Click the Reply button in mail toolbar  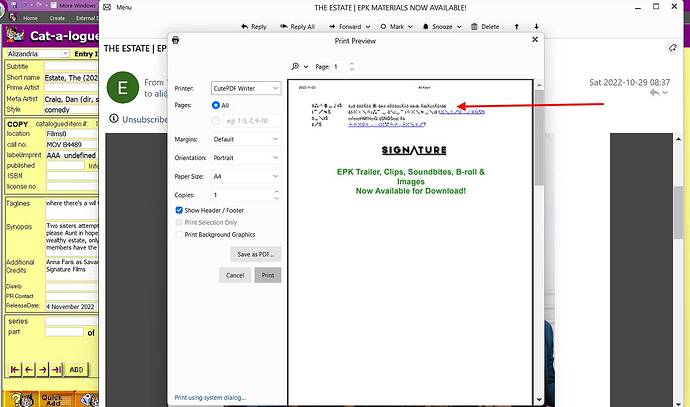coord(253,27)
